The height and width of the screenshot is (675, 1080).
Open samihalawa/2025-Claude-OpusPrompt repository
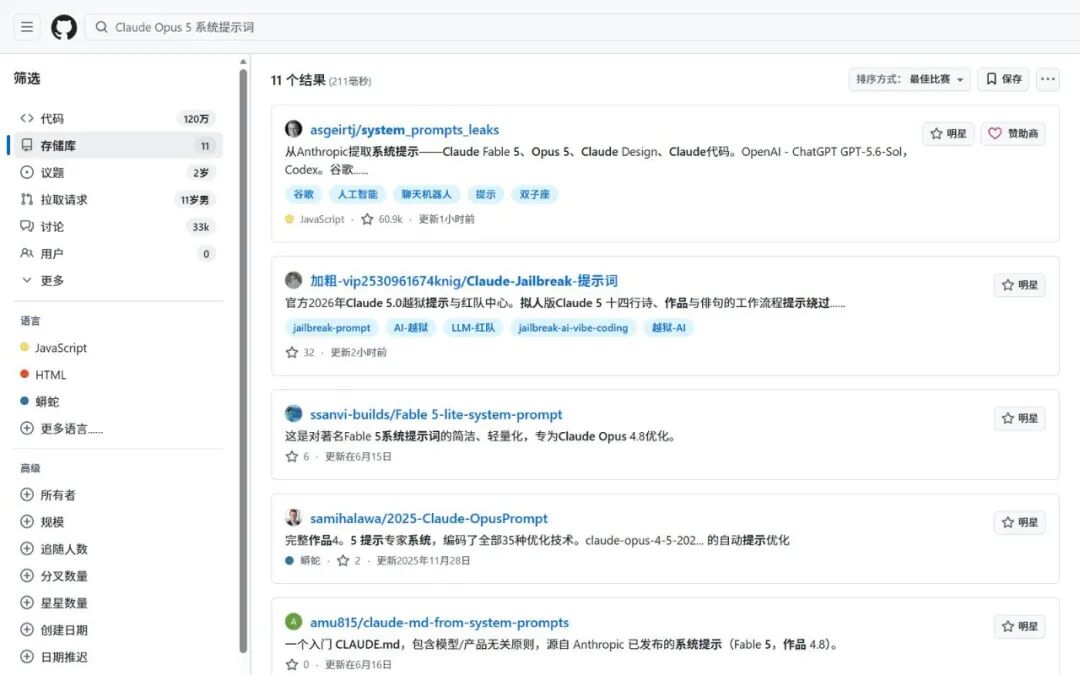[428, 519]
